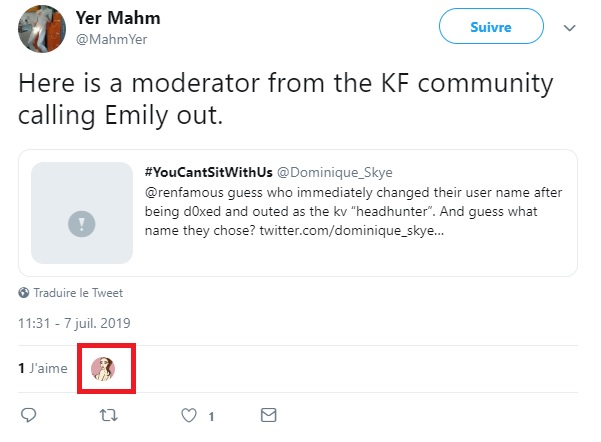Open the @MahmYer handle link
Image resolution: width=601 pixels, height=442 pixels.
pos(112,39)
